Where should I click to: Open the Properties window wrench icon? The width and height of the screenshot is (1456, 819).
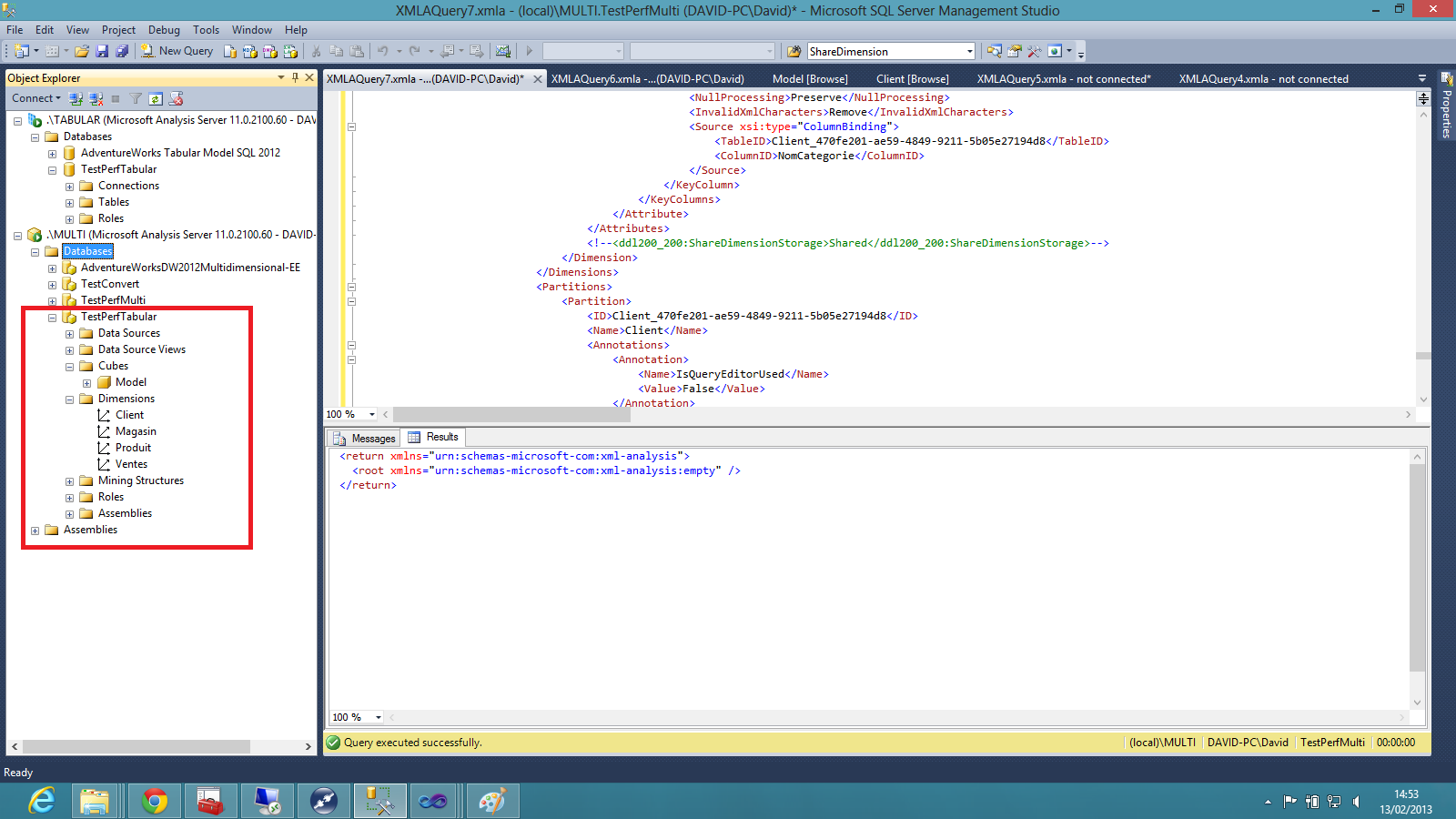(x=1034, y=51)
